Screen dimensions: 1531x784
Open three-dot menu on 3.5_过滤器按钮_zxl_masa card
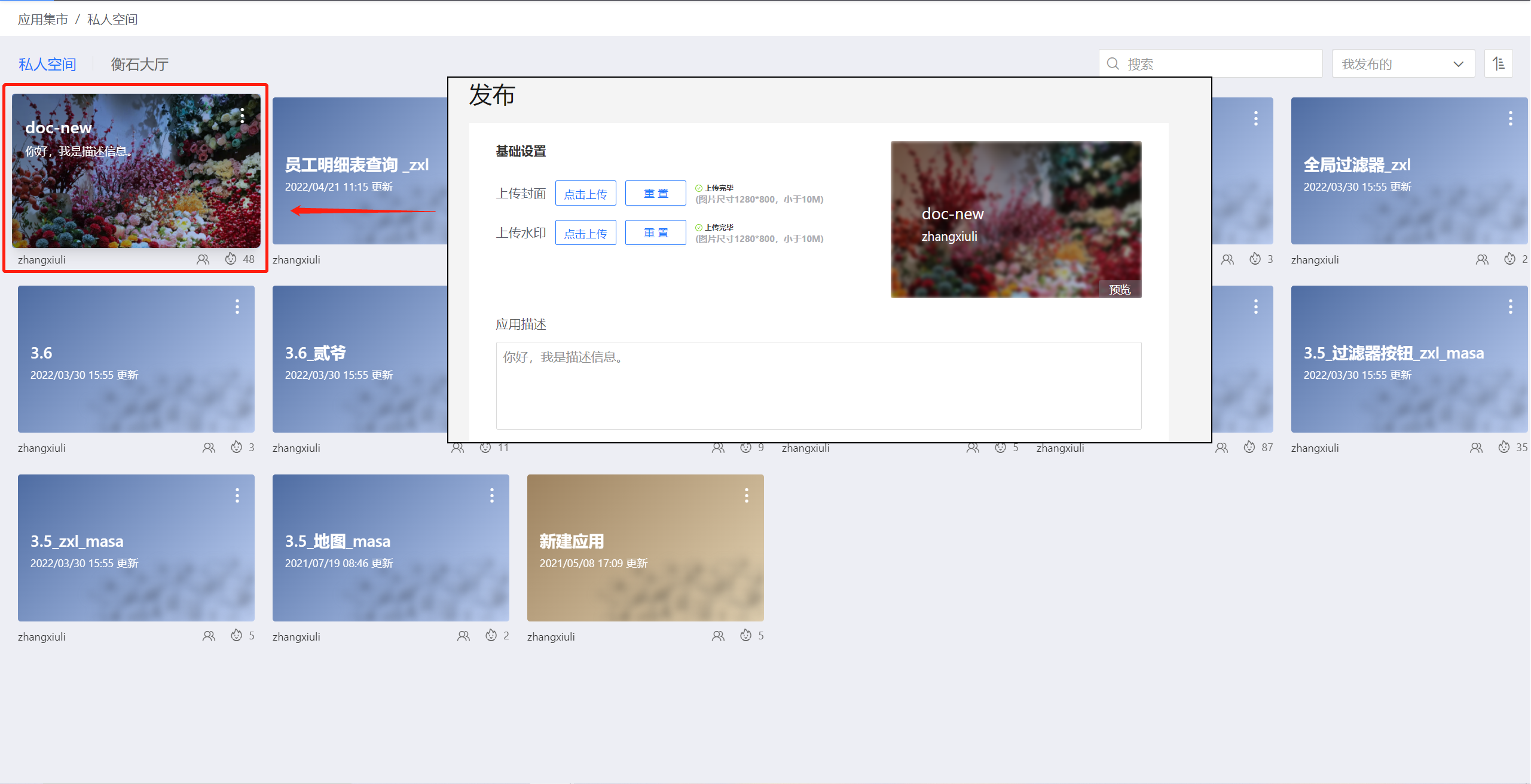(1510, 307)
